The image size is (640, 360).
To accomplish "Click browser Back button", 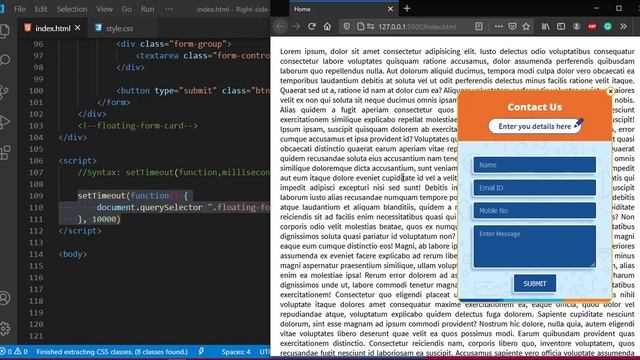I will point(280,27).
